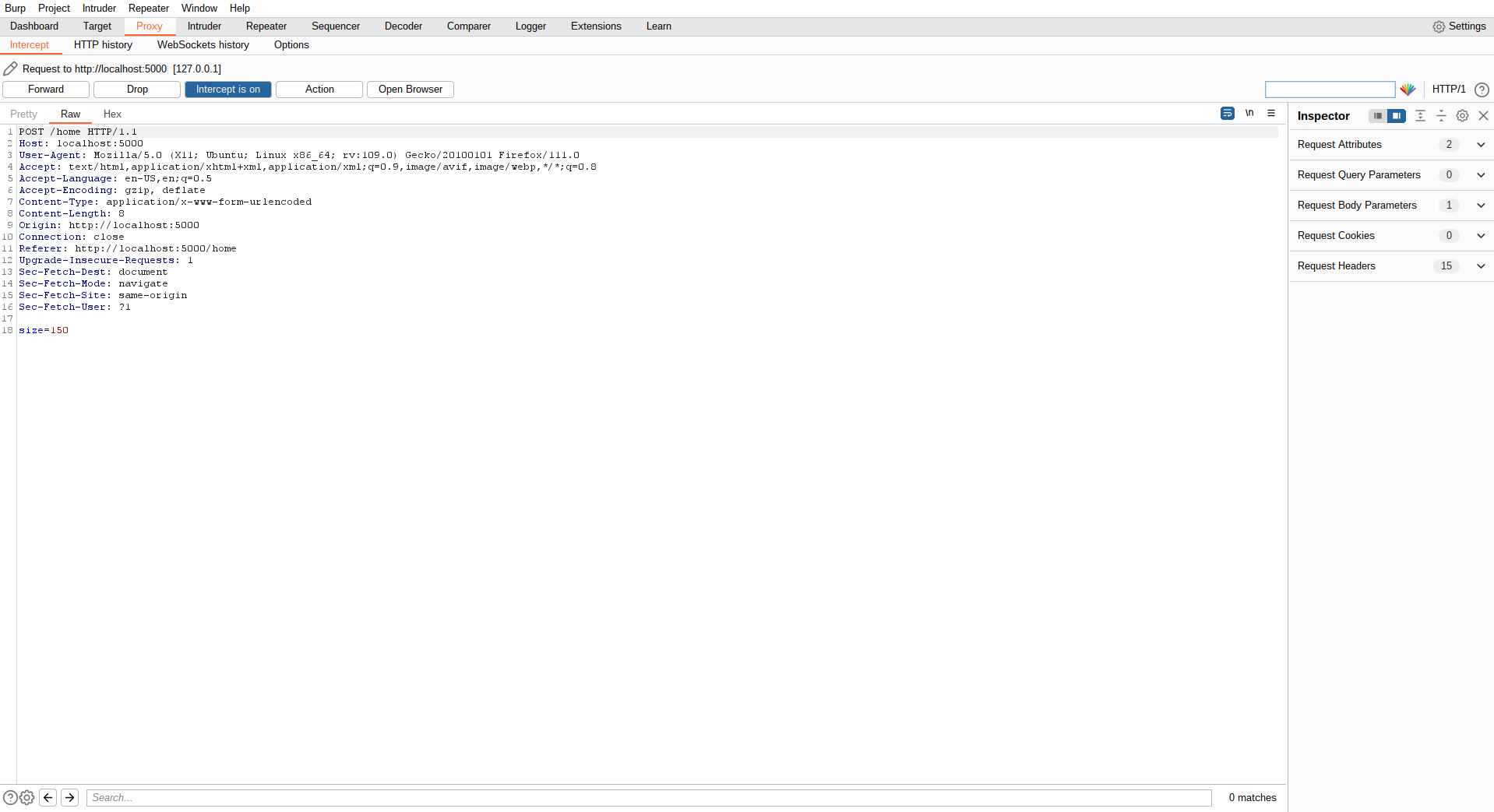
Task: Open the Window menu
Action: click(199, 9)
